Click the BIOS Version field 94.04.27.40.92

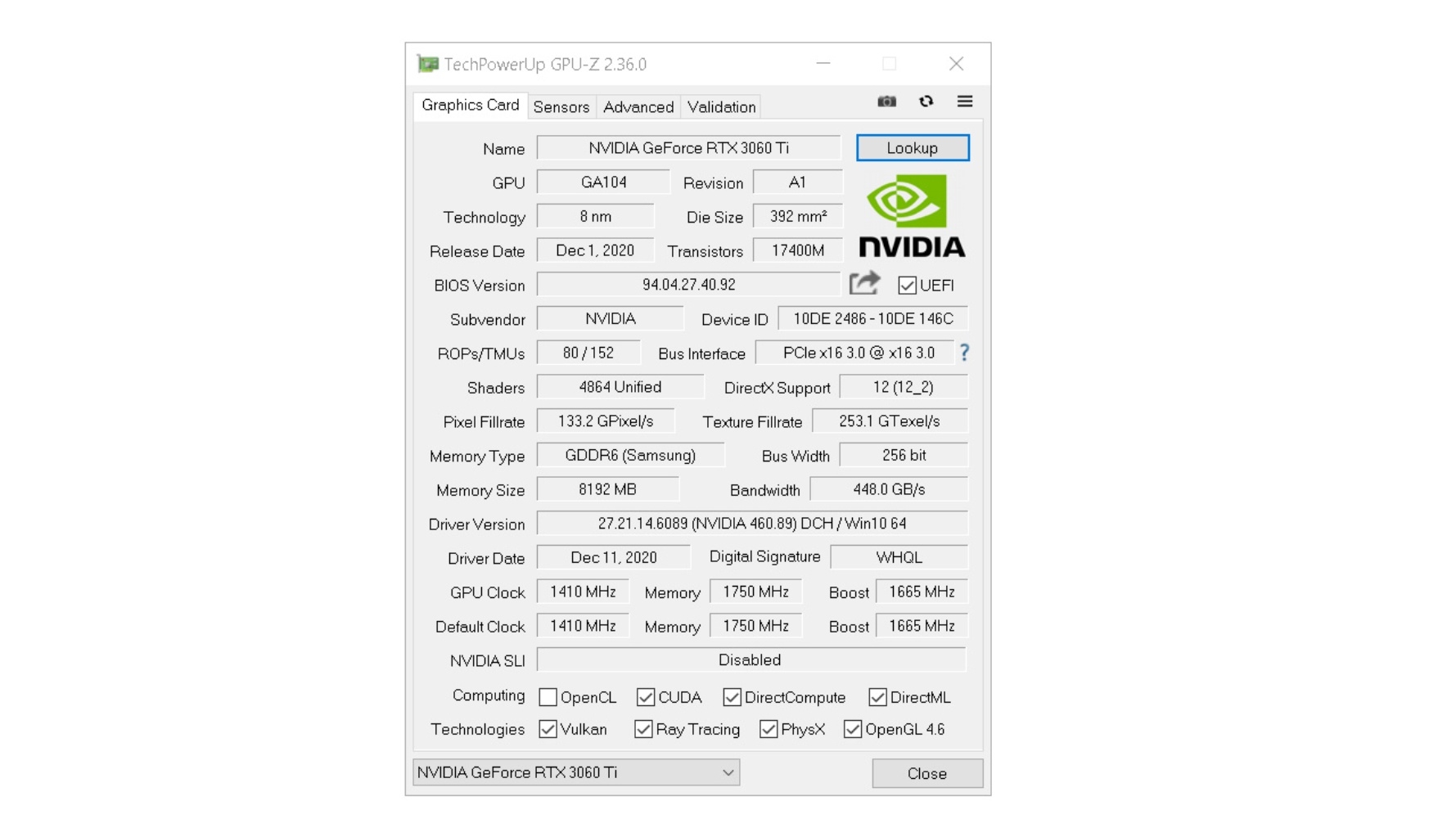[688, 285]
